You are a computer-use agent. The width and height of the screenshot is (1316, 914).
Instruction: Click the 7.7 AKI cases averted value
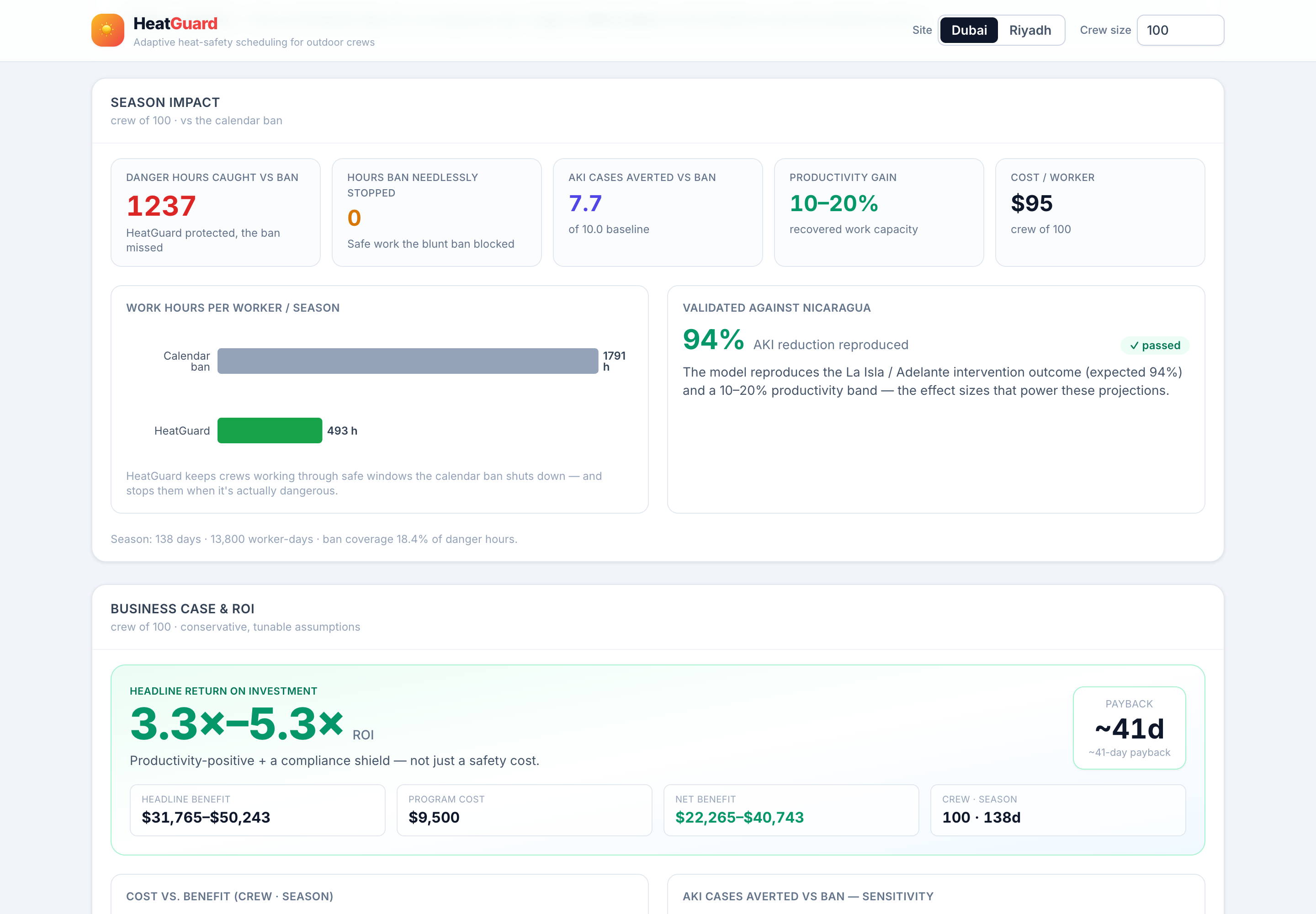click(x=585, y=203)
